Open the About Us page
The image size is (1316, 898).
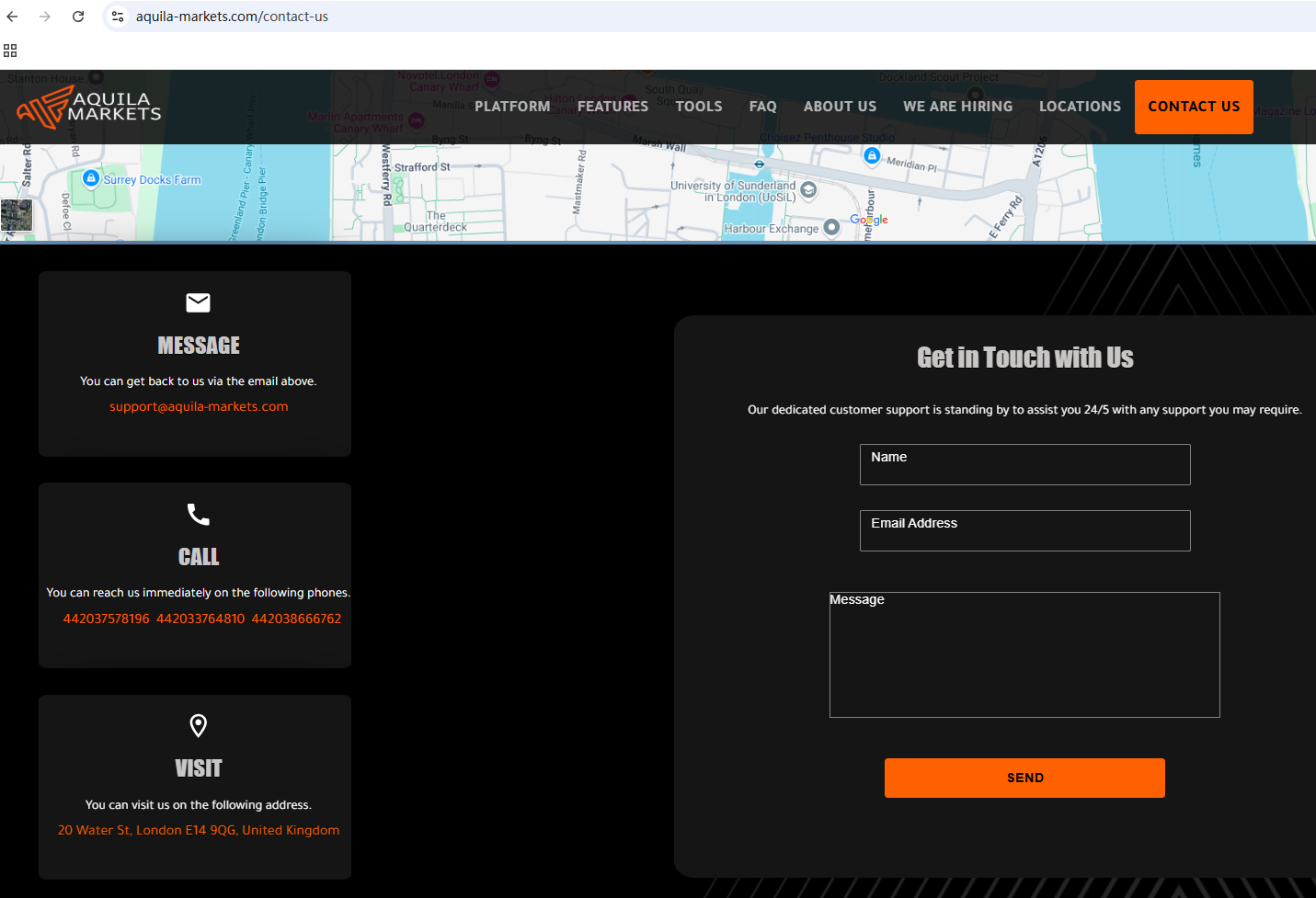(x=841, y=107)
